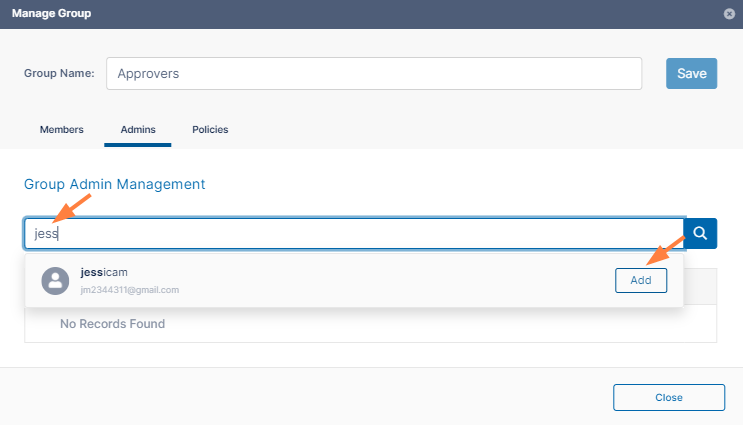
Task: Click the jessicam user avatar icon
Action: tap(54, 281)
